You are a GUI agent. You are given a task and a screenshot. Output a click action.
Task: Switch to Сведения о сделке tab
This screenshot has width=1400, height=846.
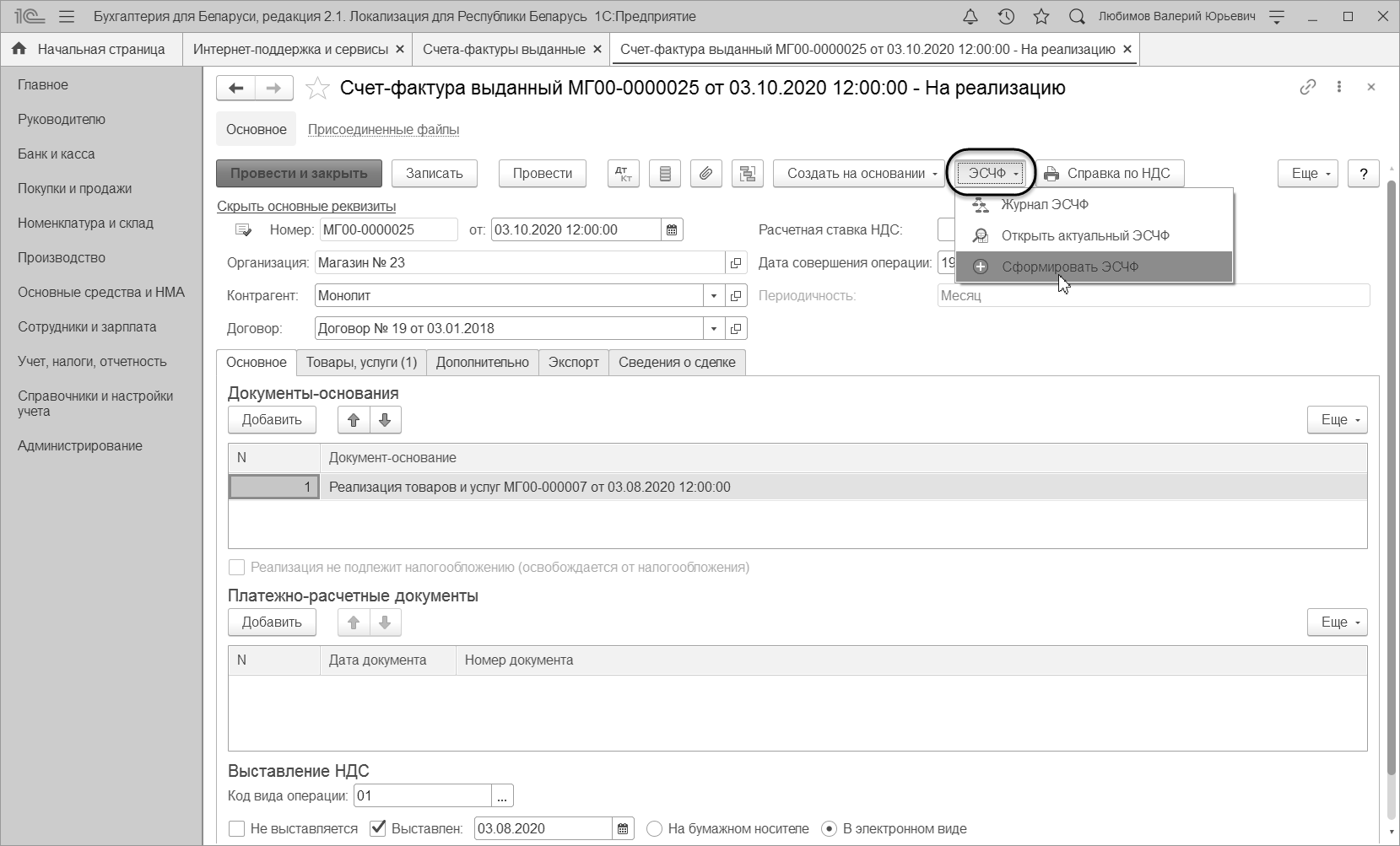677,362
